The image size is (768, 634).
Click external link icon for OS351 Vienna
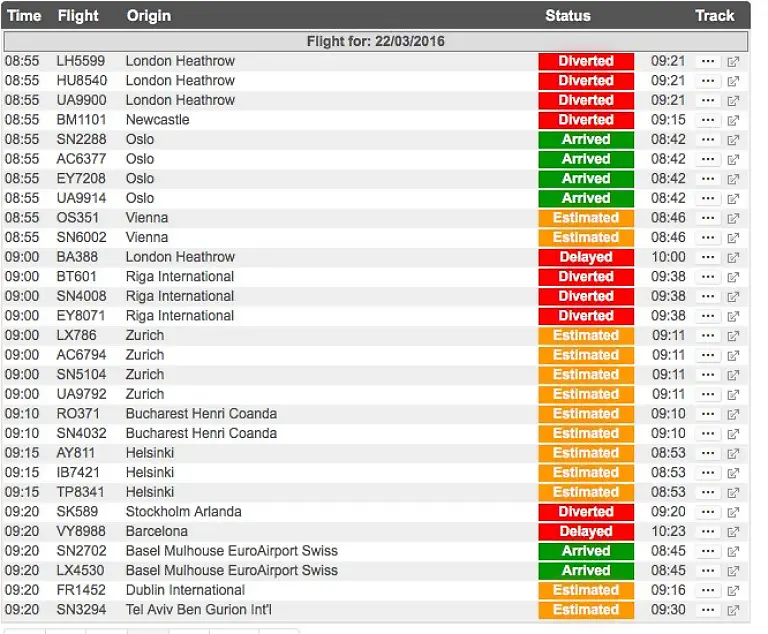[x=733, y=218]
